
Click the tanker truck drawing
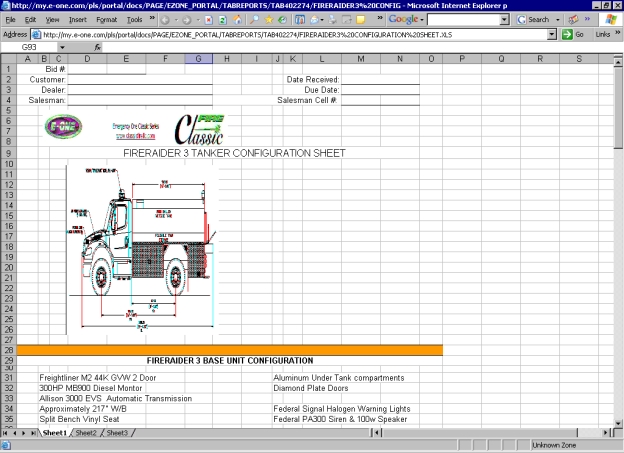pos(142,250)
